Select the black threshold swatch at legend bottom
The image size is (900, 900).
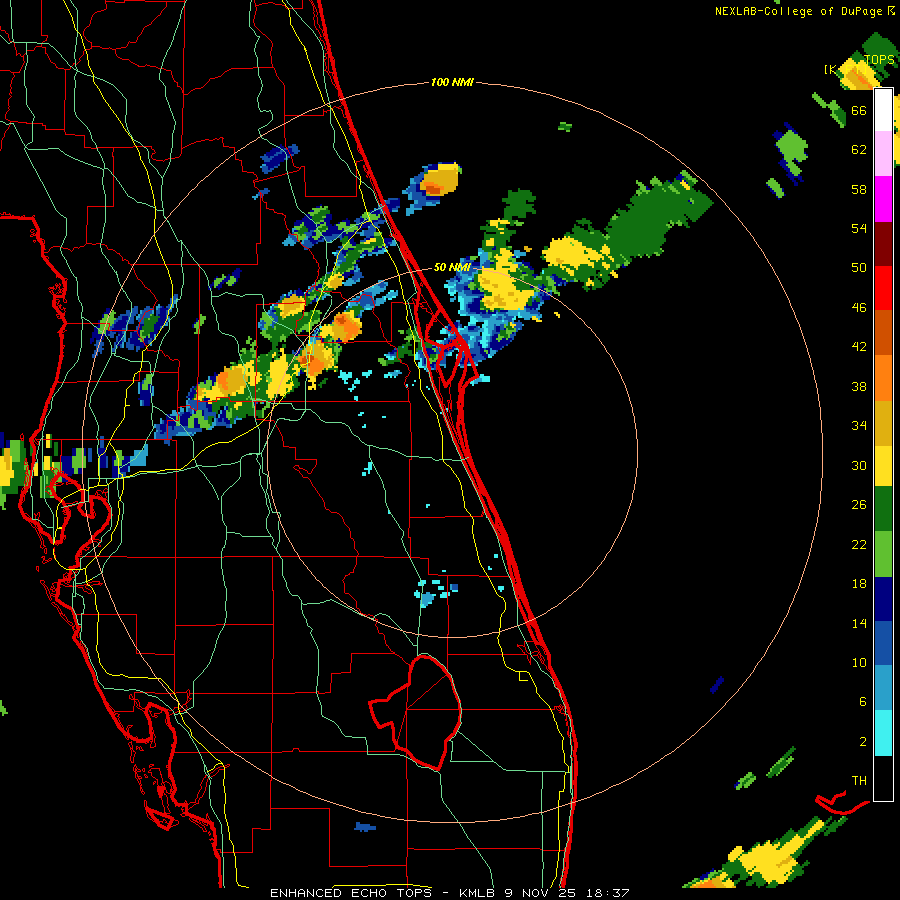pos(883,778)
